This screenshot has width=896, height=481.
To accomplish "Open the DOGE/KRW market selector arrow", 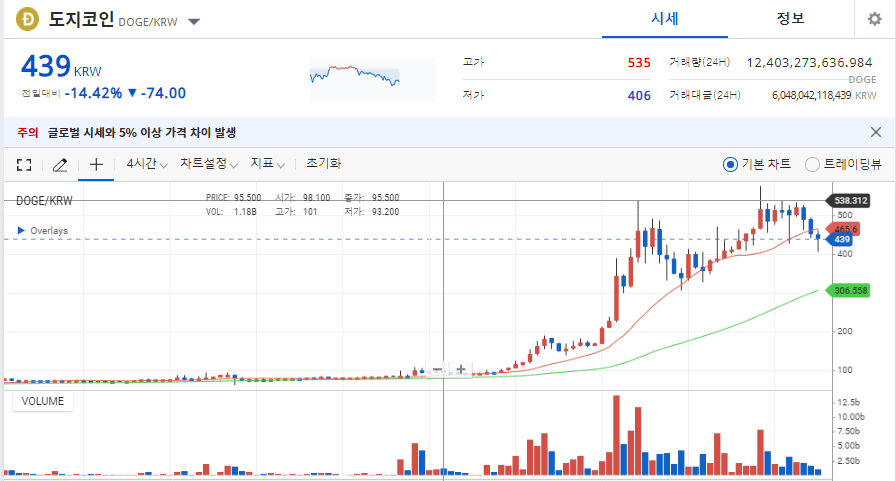I will coord(194,22).
